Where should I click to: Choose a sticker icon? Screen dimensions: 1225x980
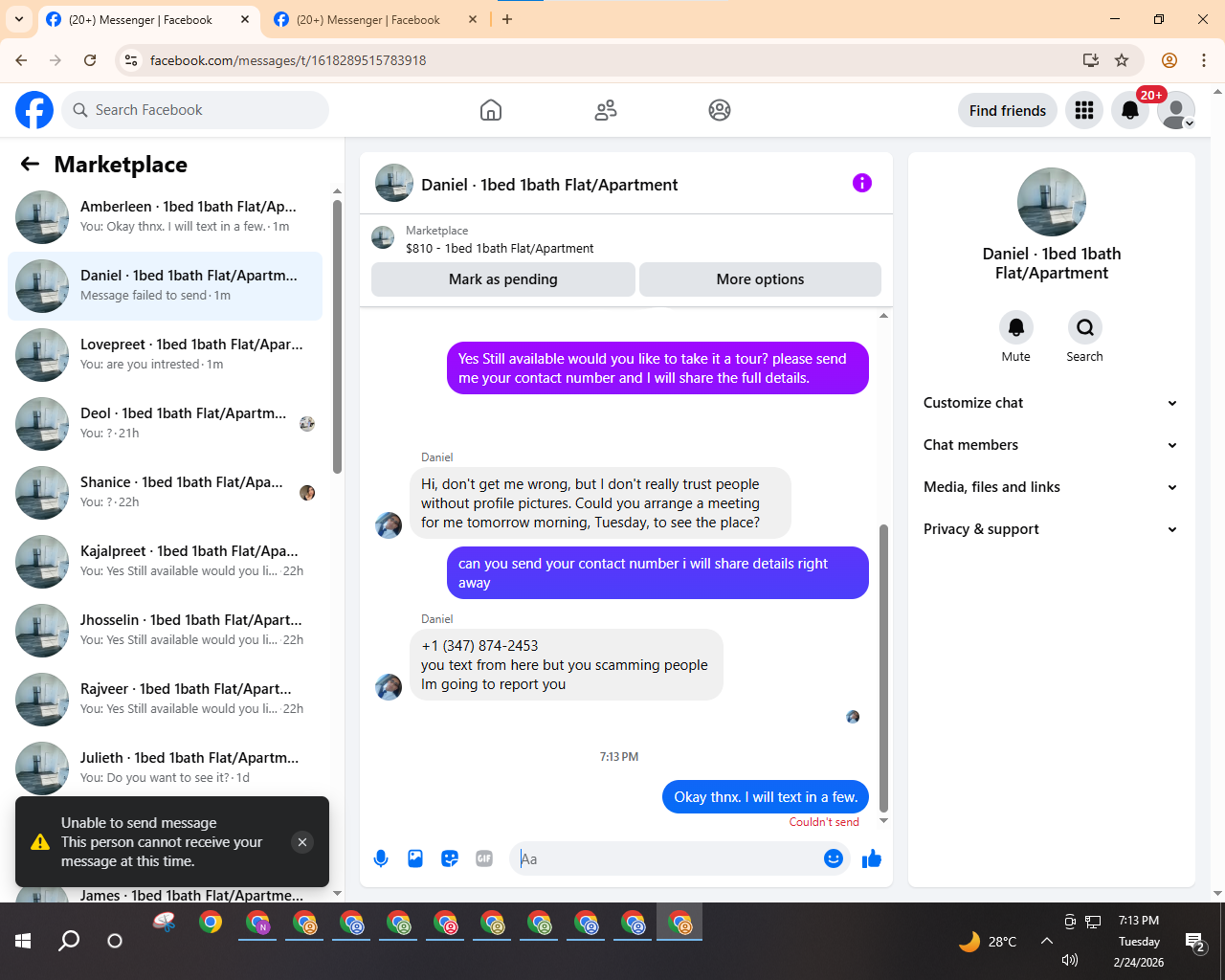pos(450,858)
